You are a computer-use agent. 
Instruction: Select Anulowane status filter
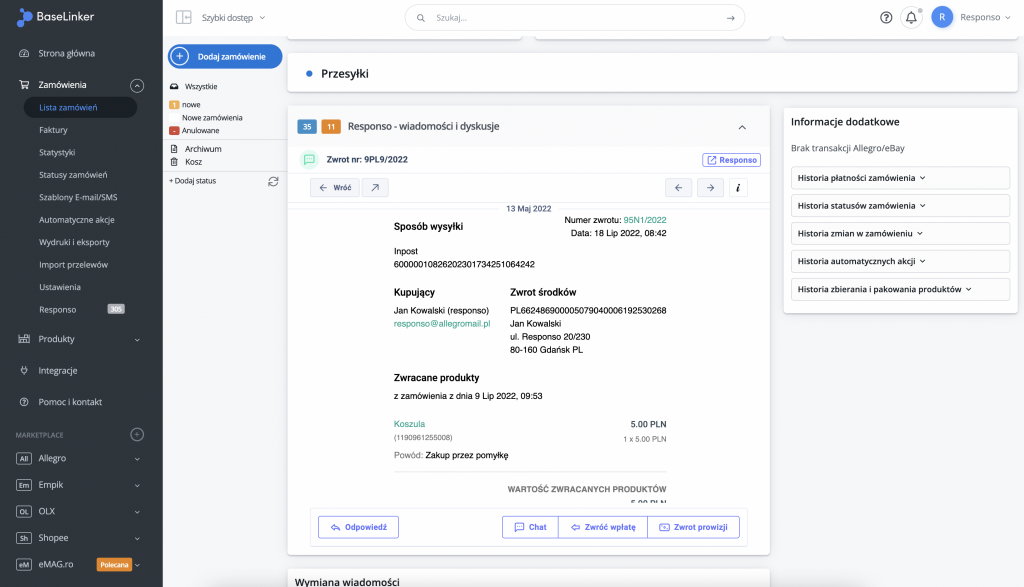point(200,131)
